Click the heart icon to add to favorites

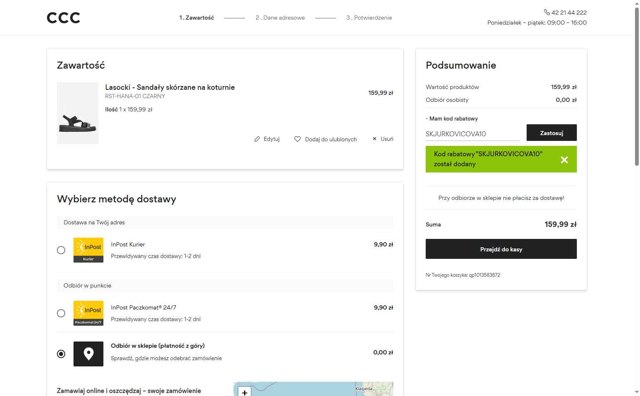(x=298, y=139)
